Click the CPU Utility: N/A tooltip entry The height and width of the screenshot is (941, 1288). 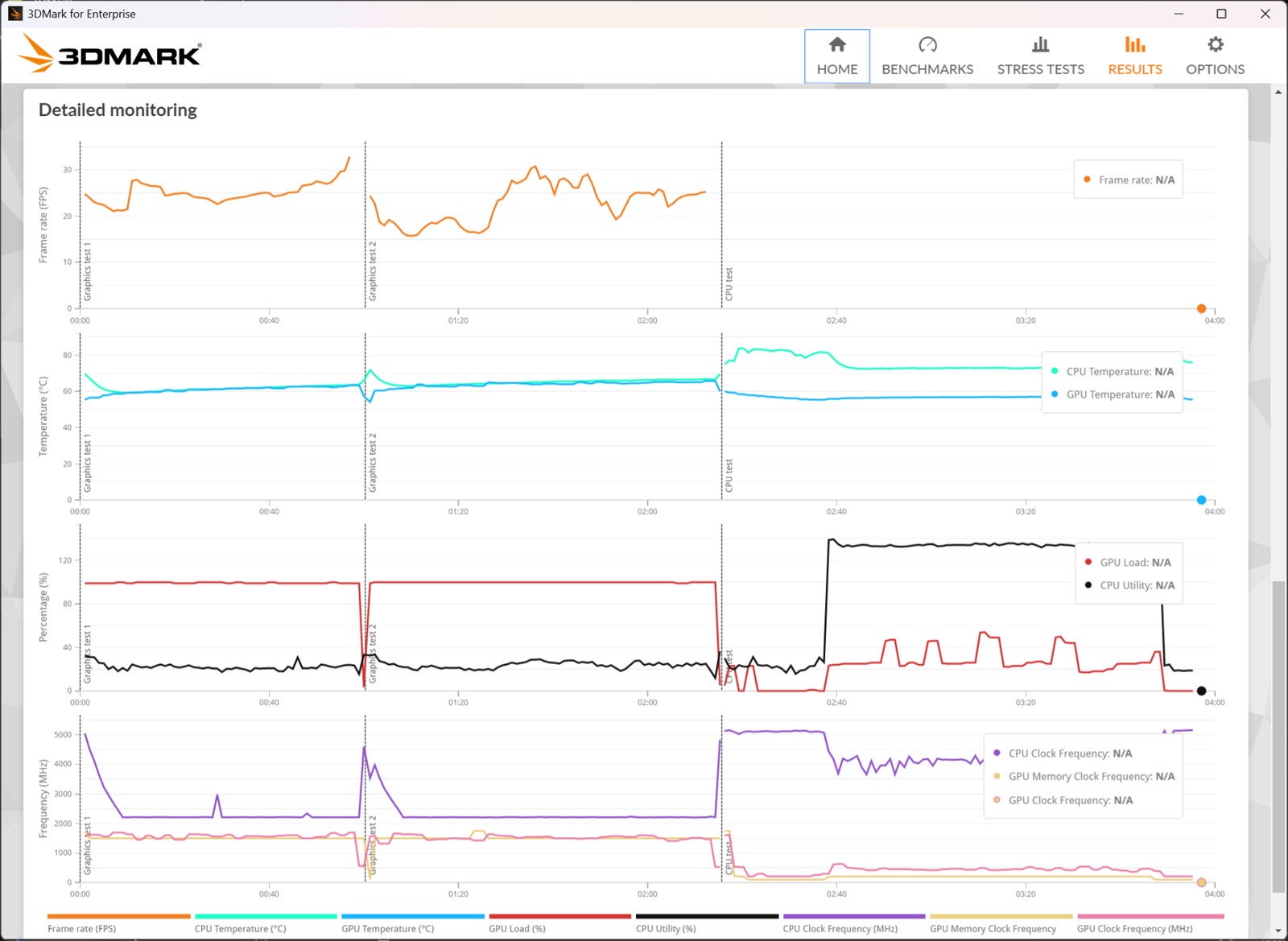tap(1129, 585)
